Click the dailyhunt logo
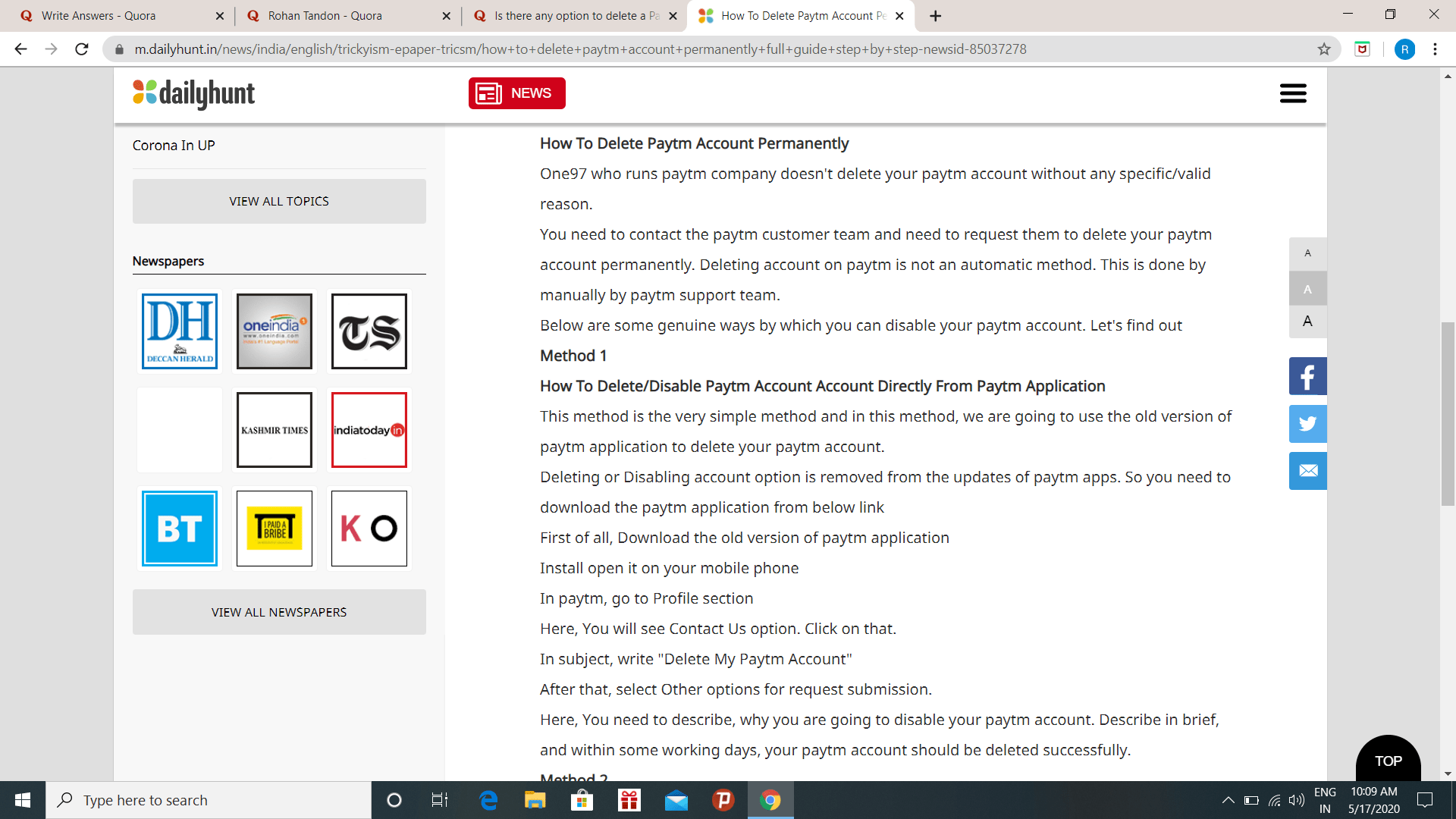Viewport: 1456px width, 819px height. [194, 93]
